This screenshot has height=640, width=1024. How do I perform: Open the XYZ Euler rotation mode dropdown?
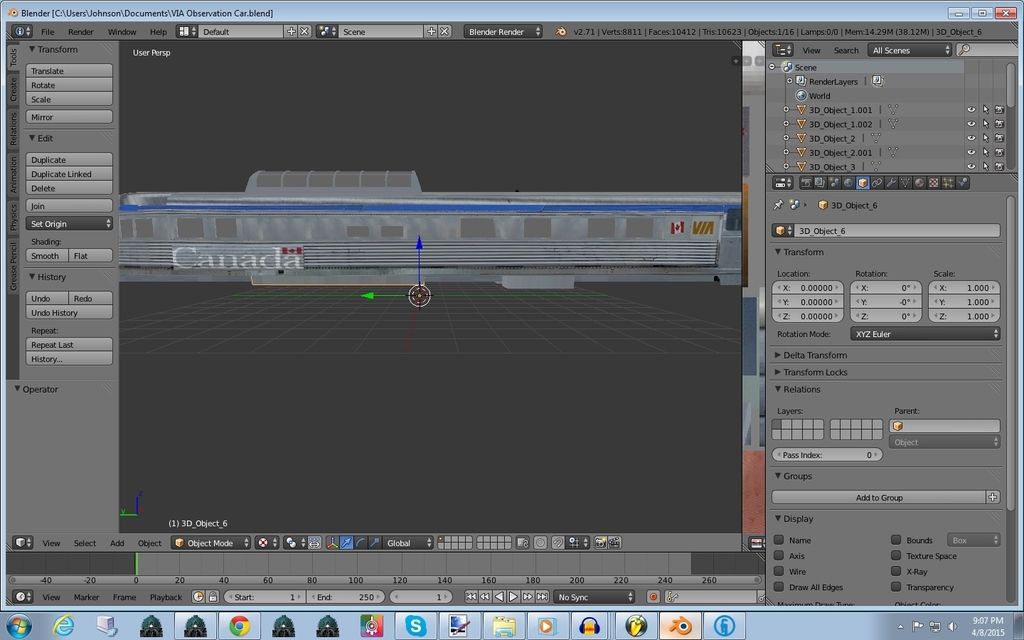(x=925, y=334)
